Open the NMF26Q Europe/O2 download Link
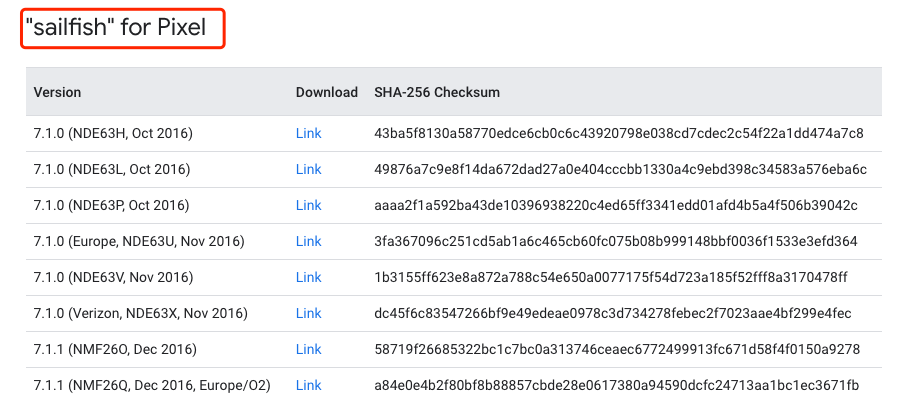Viewport: 900px width, 403px height. [308, 385]
